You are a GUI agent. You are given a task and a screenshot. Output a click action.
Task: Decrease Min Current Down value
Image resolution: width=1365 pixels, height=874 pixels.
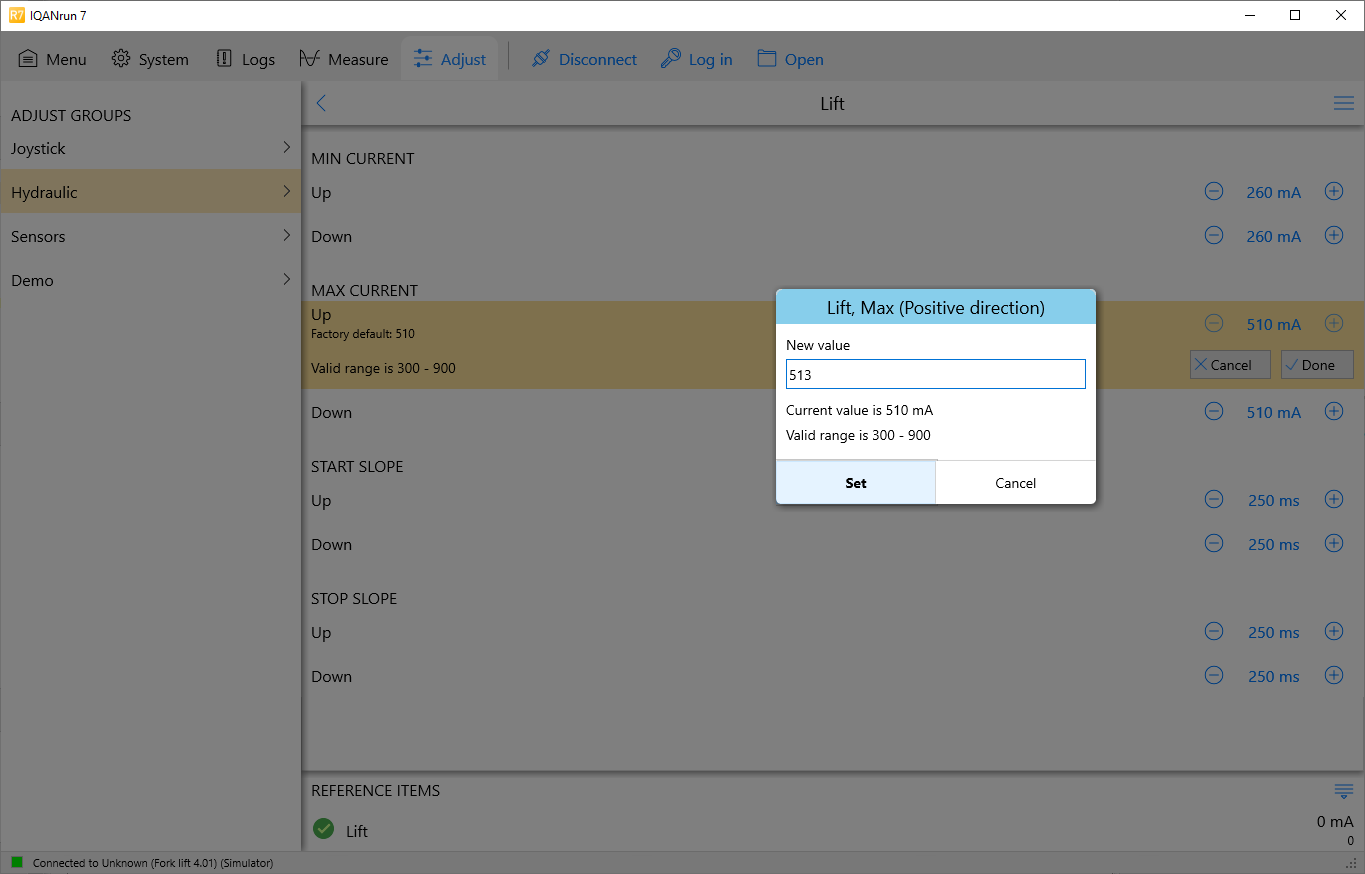click(x=1214, y=235)
